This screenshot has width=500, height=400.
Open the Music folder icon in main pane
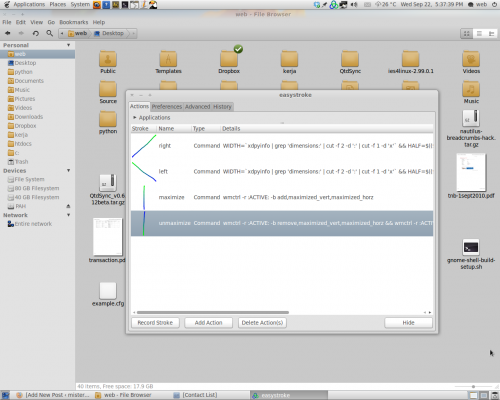pos(471,89)
